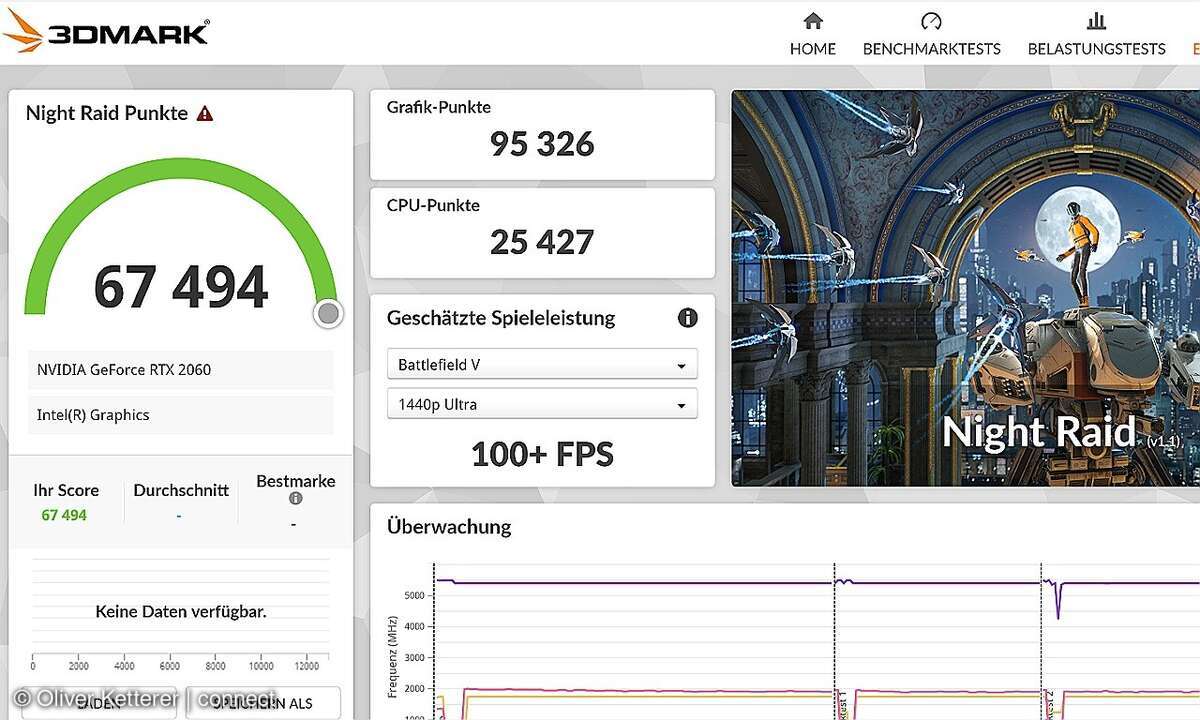The image size is (1200, 720).
Task: Click the bar chart icon above BELASTUNGSTESTS
Action: 1096,22
